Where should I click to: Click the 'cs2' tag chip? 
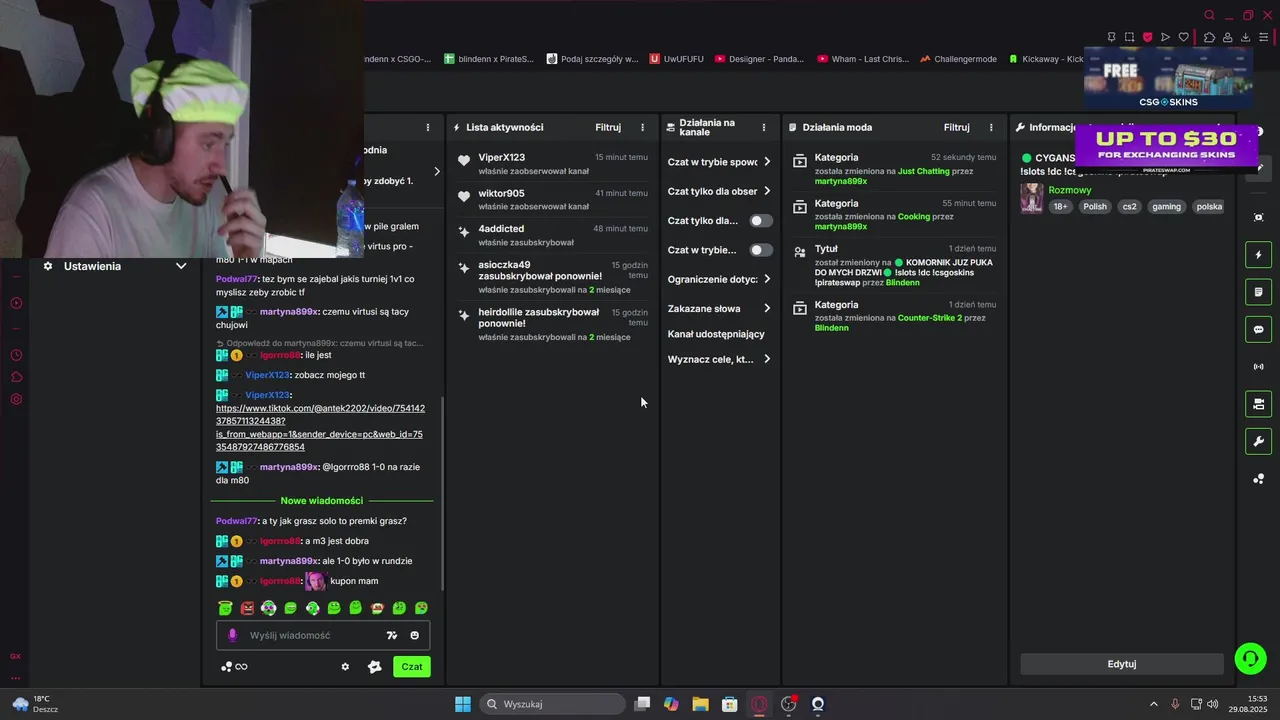1129,207
